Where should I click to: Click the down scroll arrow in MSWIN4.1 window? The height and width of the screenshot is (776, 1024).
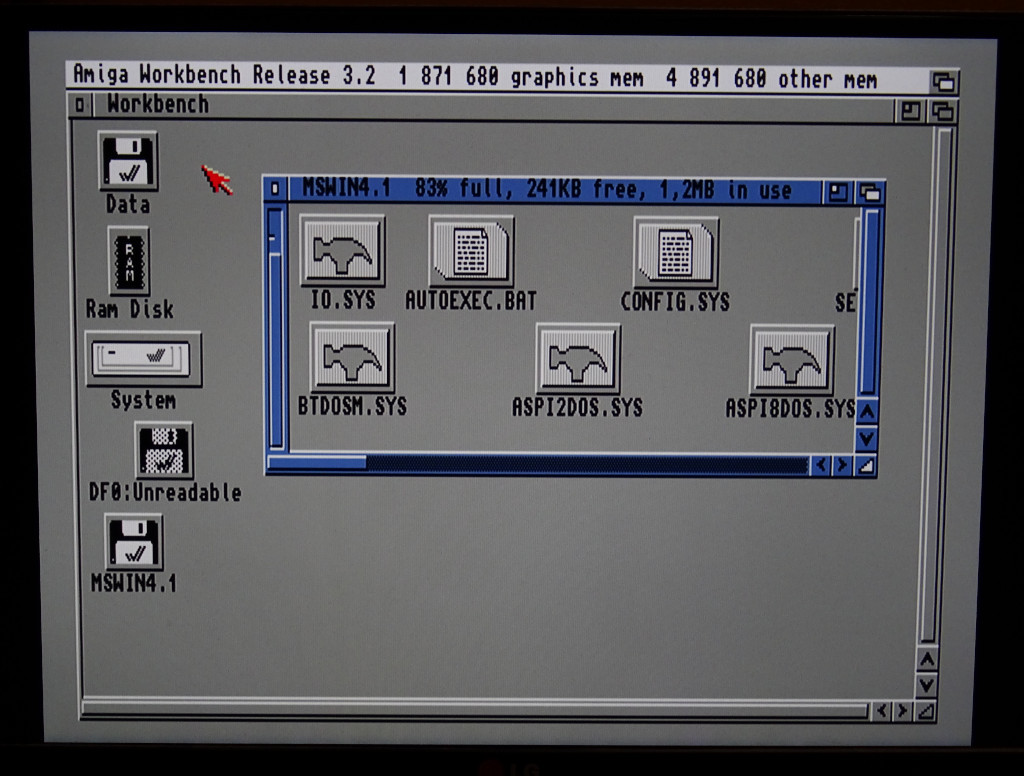(x=864, y=437)
